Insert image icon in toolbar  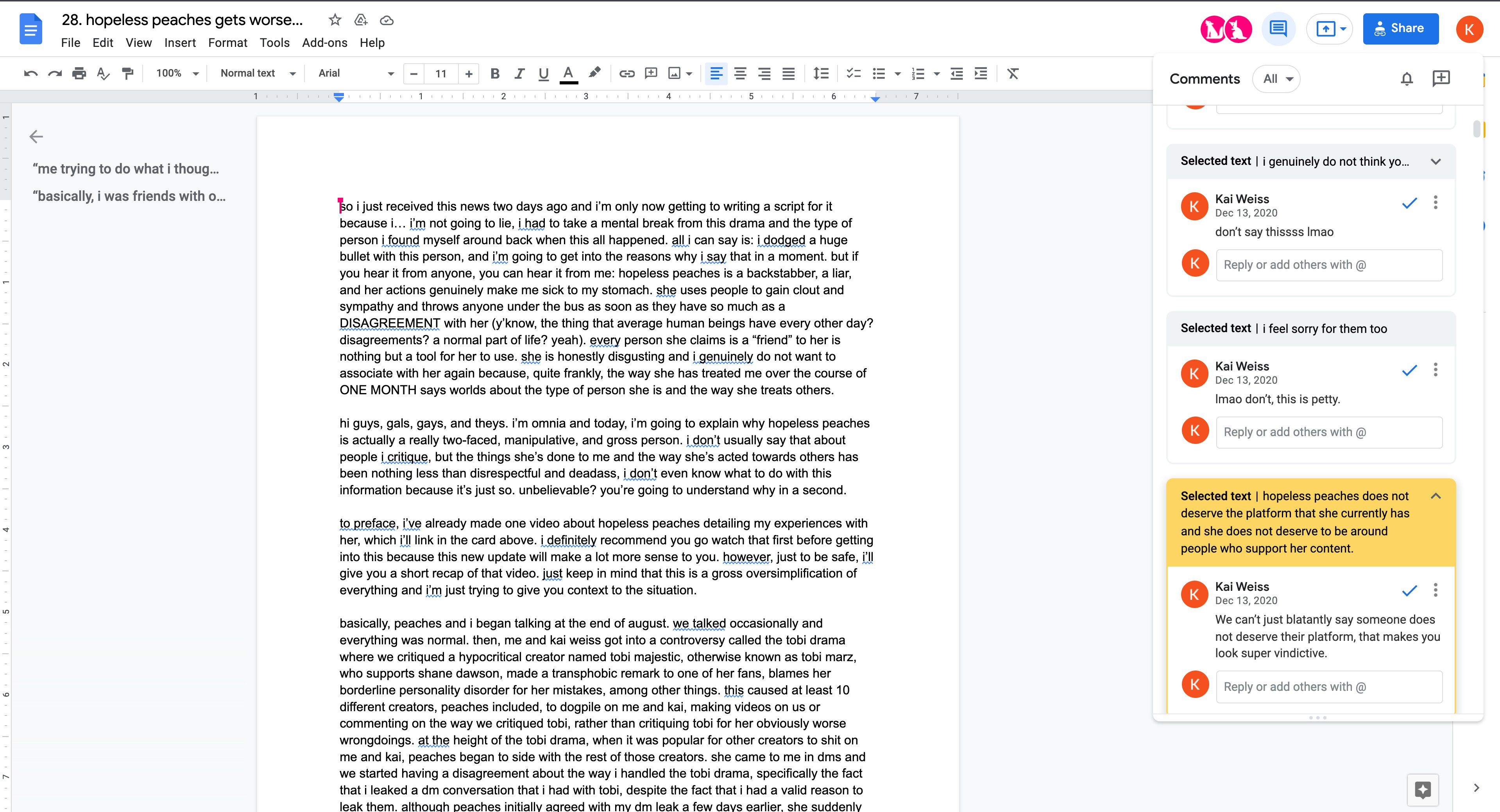coord(674,73)
